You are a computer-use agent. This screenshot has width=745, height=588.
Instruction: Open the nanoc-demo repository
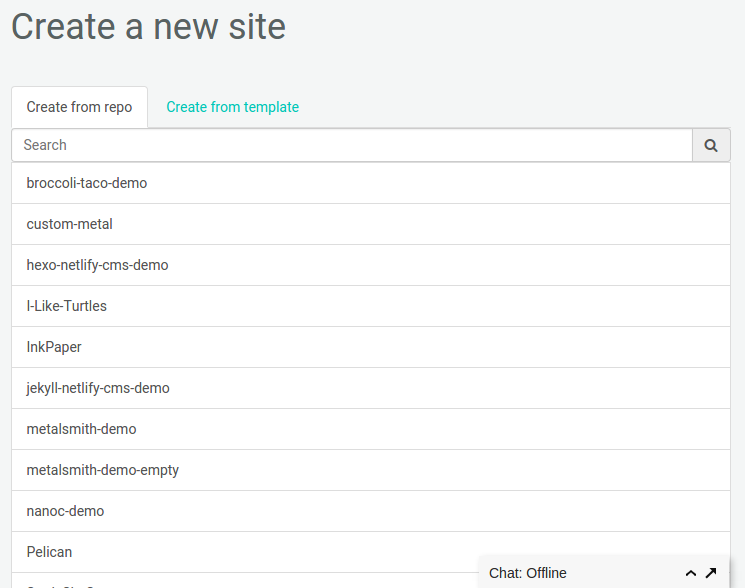tap(65, 511)
